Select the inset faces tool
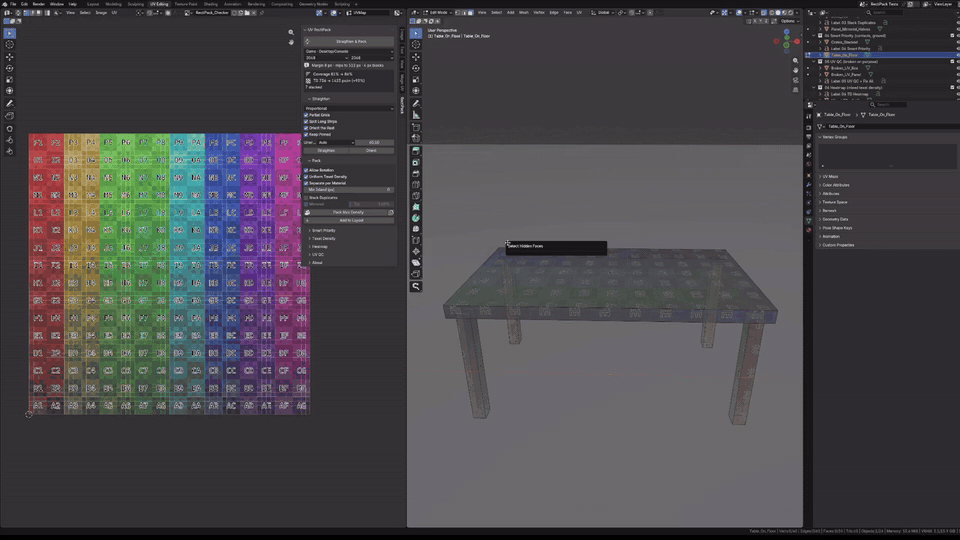 [x=416, y=162]
